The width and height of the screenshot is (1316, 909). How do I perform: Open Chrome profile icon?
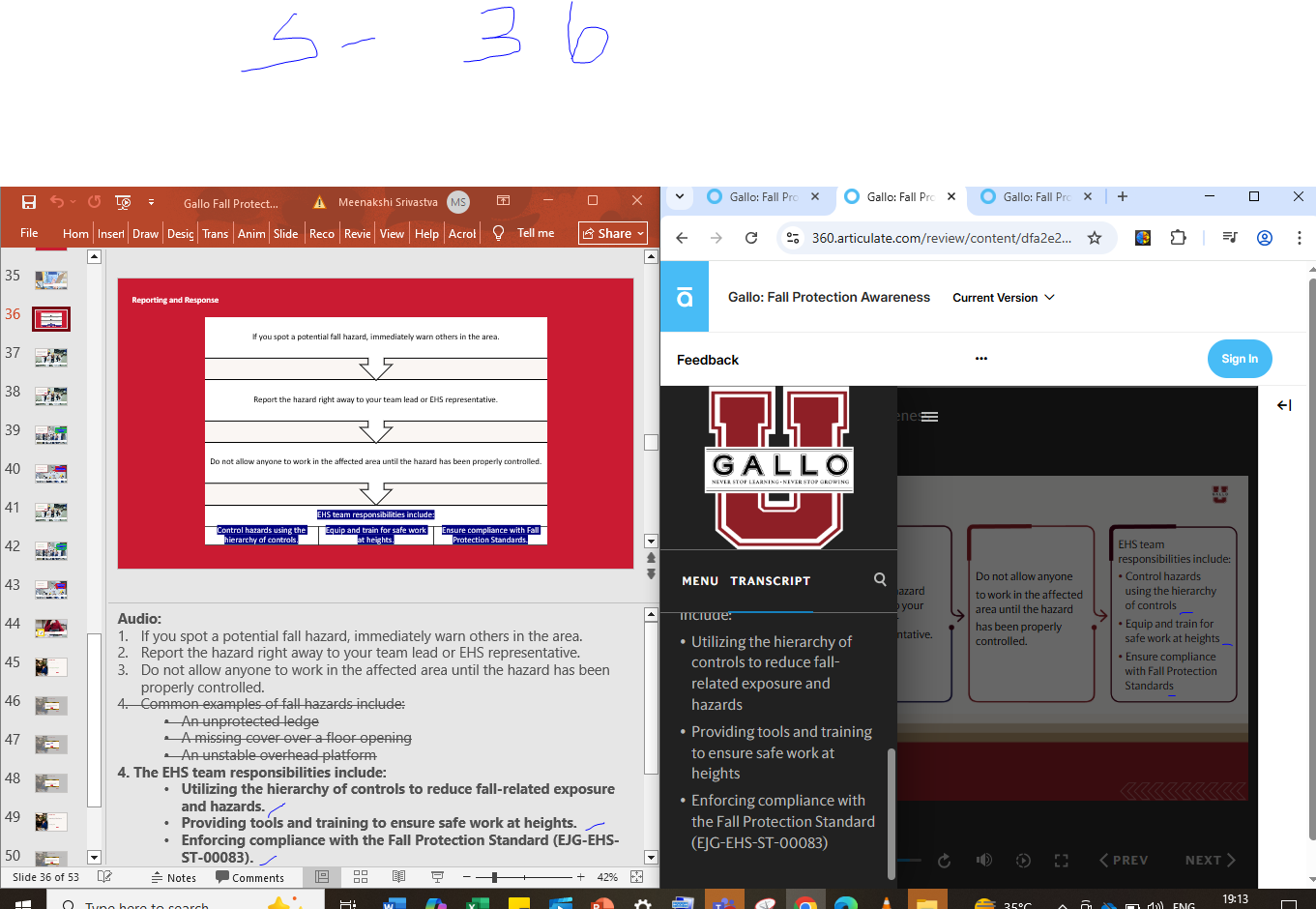pyautogui.click(x=1265, y=238)
